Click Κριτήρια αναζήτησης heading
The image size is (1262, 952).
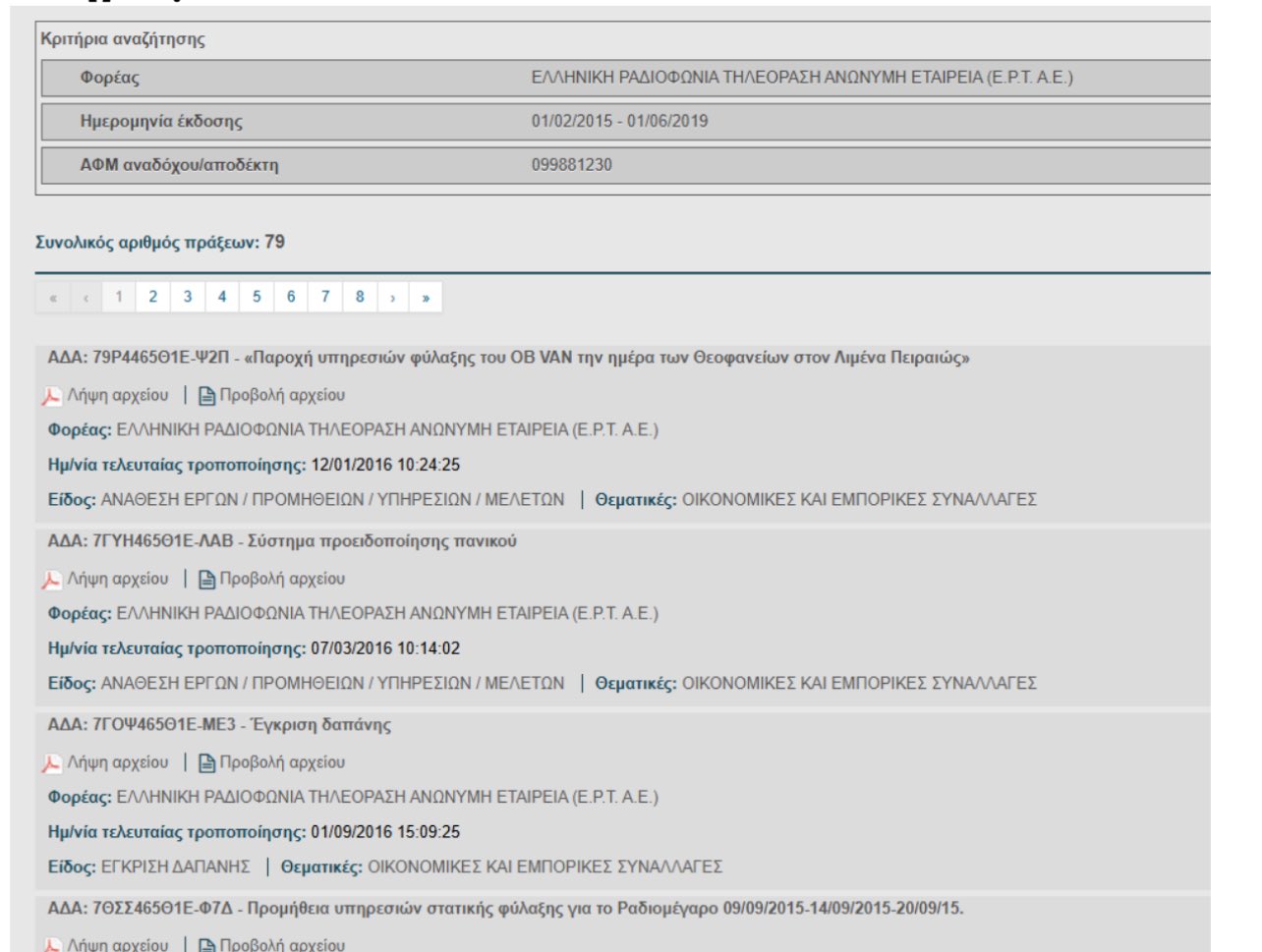tap(123, 39)
